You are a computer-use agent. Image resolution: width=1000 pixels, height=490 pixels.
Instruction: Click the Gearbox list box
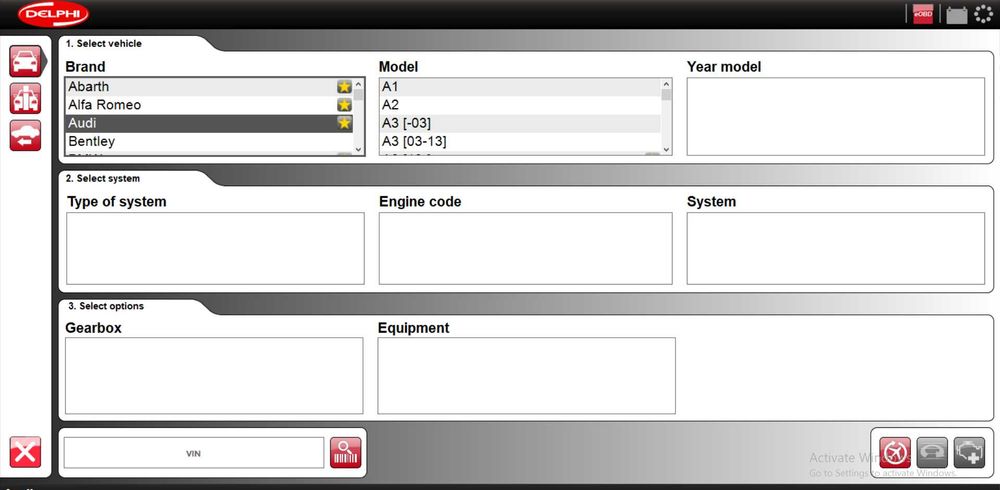(x=214, y=376)
